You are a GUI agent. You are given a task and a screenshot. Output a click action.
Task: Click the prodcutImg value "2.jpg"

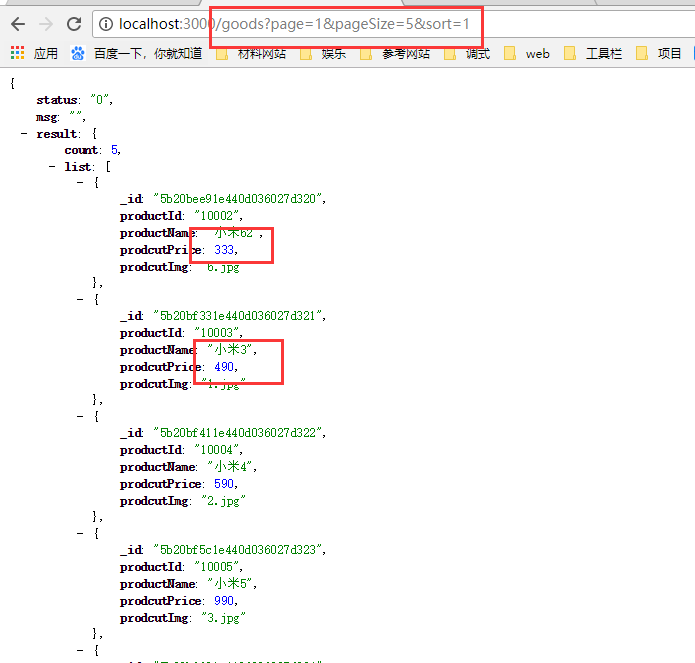pos(223,501)
